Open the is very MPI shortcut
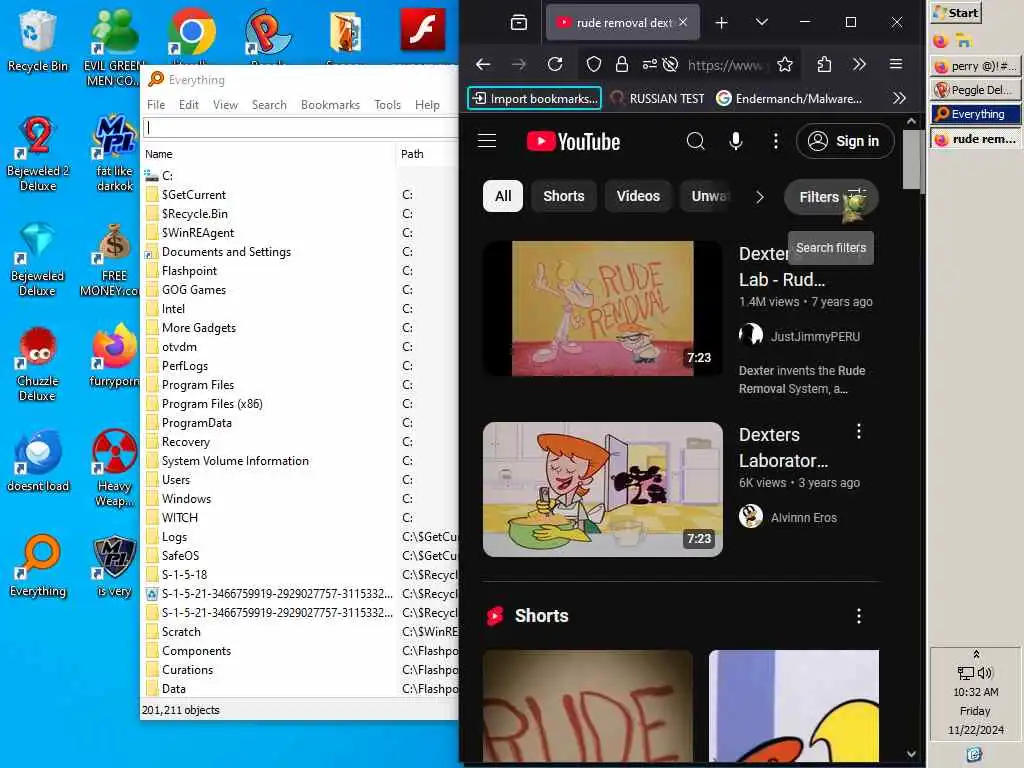 114,566
